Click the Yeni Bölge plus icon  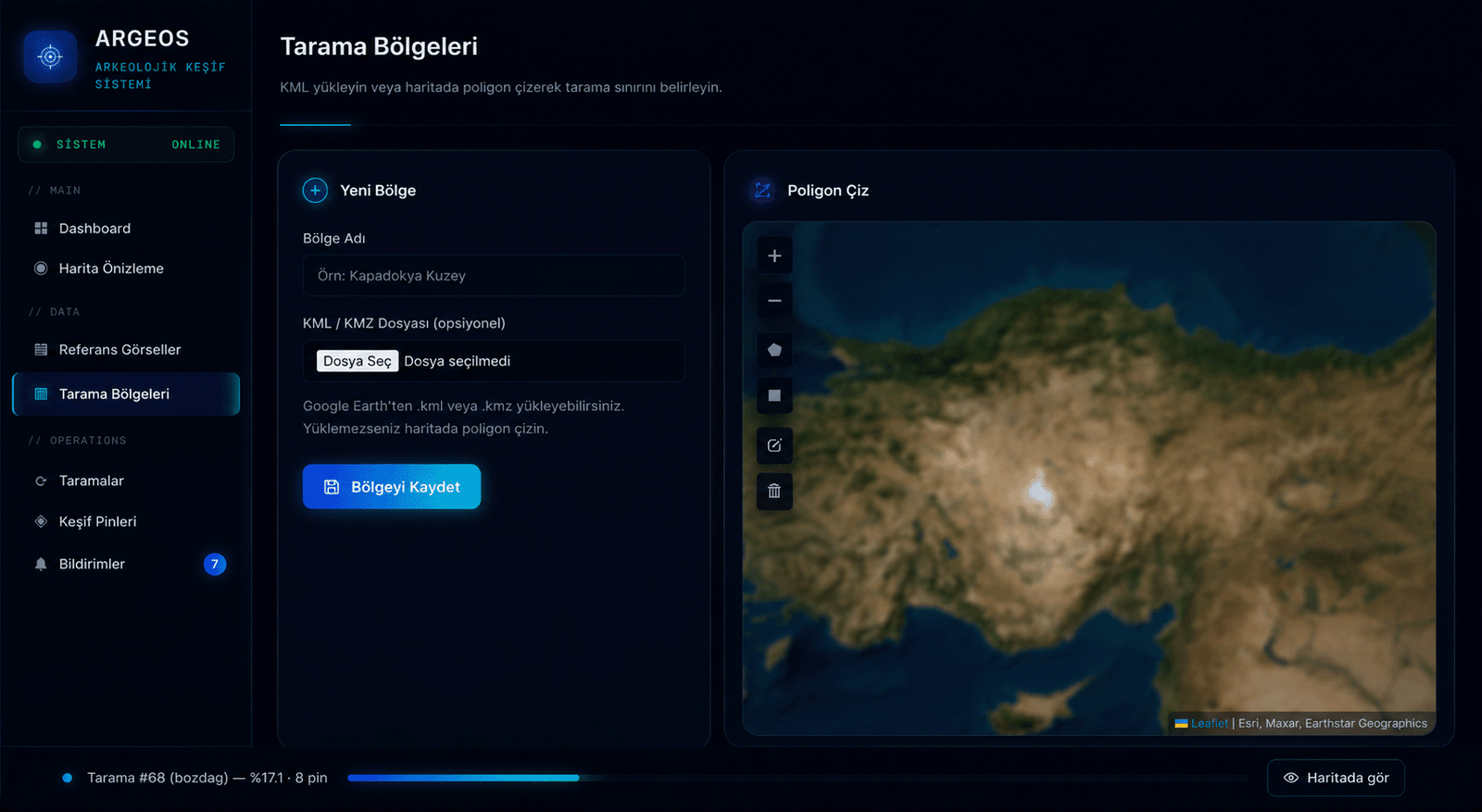click(315, 190)
